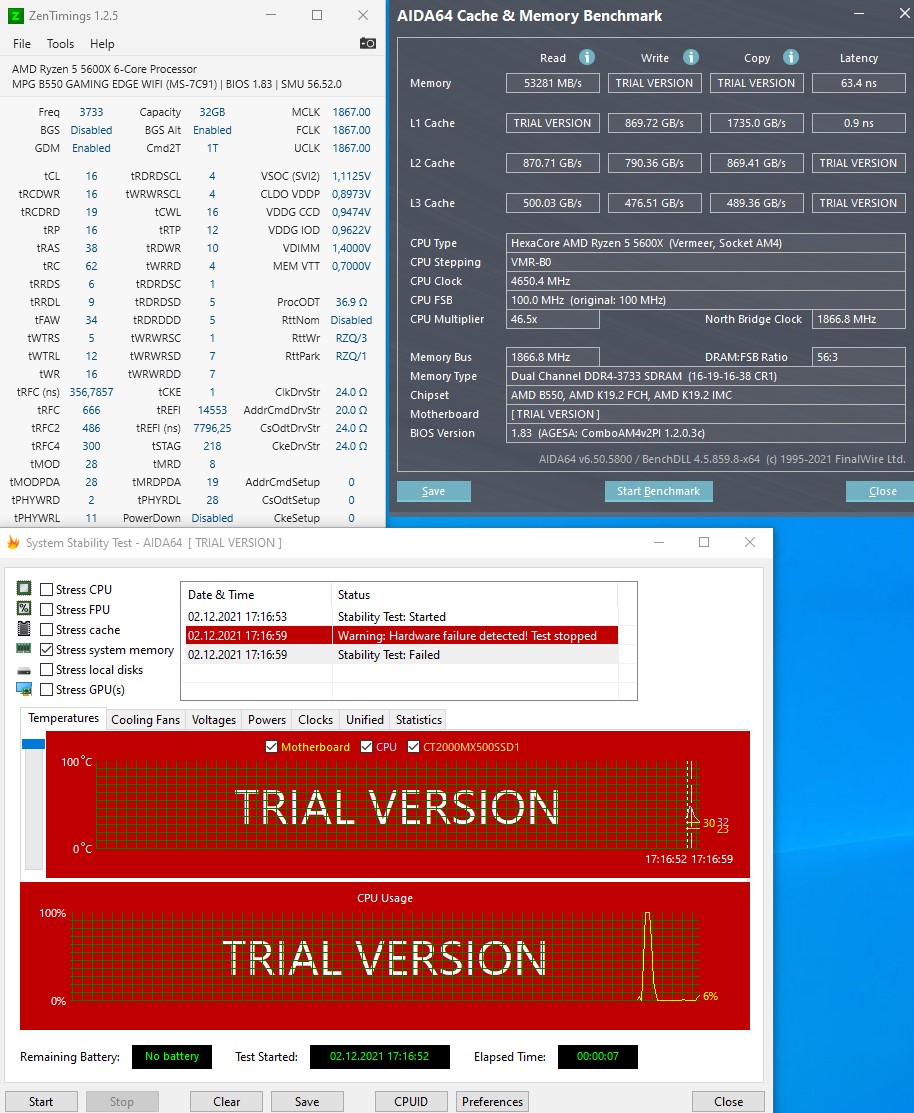Click Save in the System Stability Test
The image size is (914, 1113).
(x=307, y=1102)
